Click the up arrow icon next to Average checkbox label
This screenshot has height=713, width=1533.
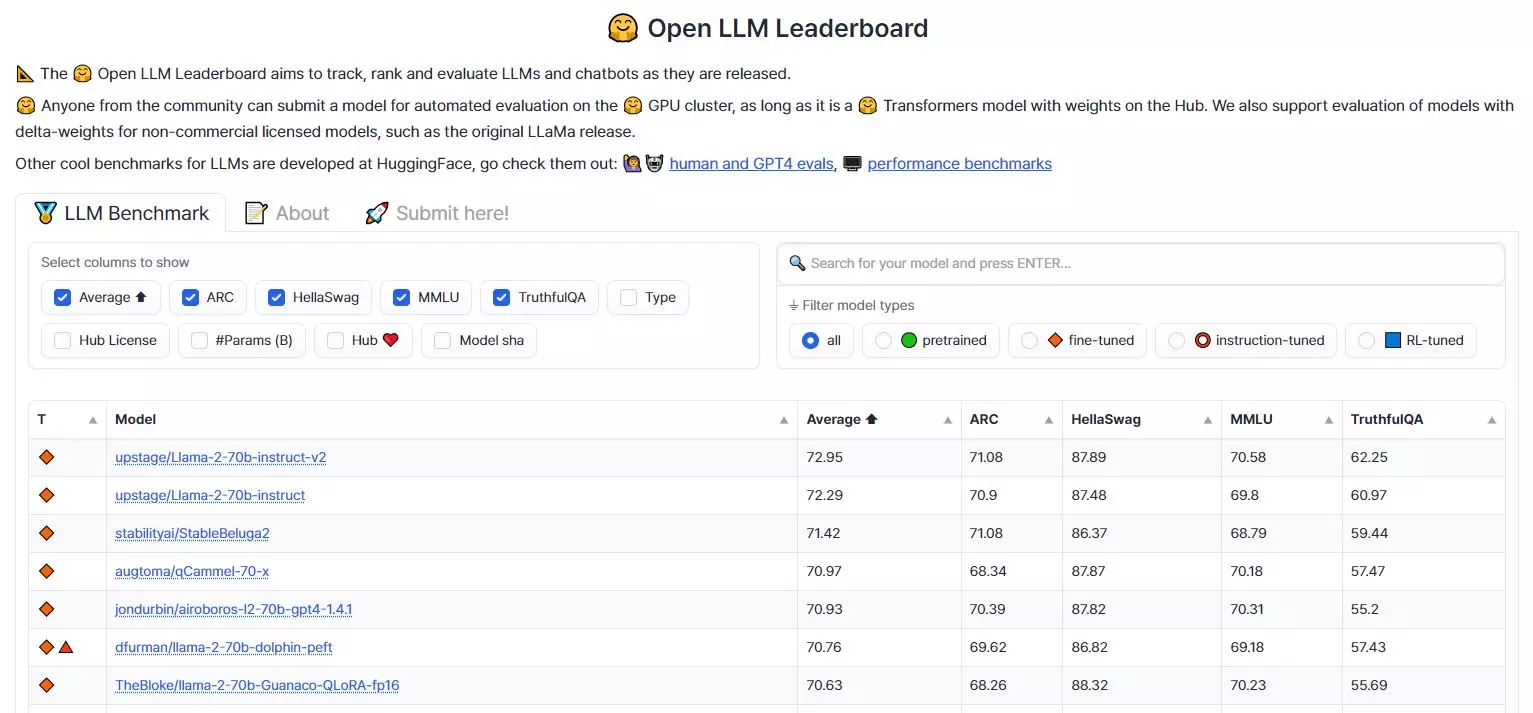tap(141, 297)
